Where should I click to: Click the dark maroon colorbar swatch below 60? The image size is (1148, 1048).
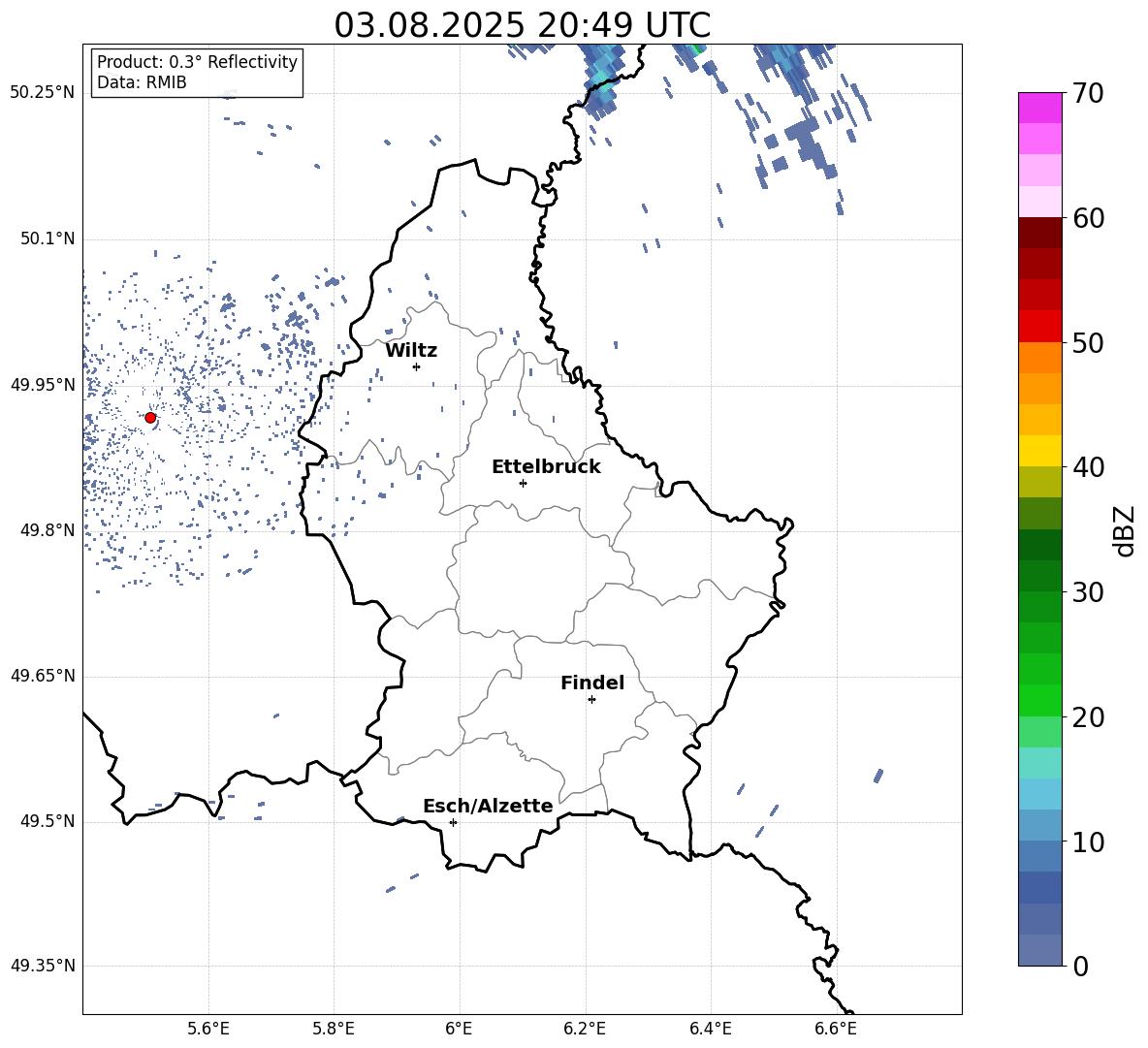pos(1039,234)
